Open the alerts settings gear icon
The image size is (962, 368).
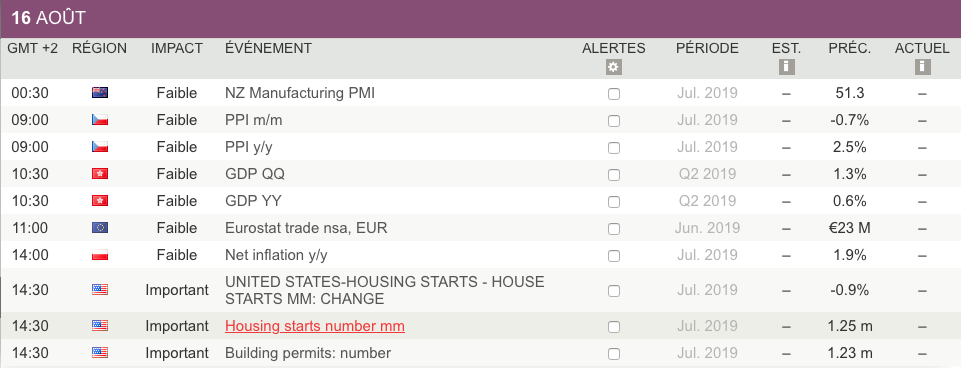coord(614,67)
